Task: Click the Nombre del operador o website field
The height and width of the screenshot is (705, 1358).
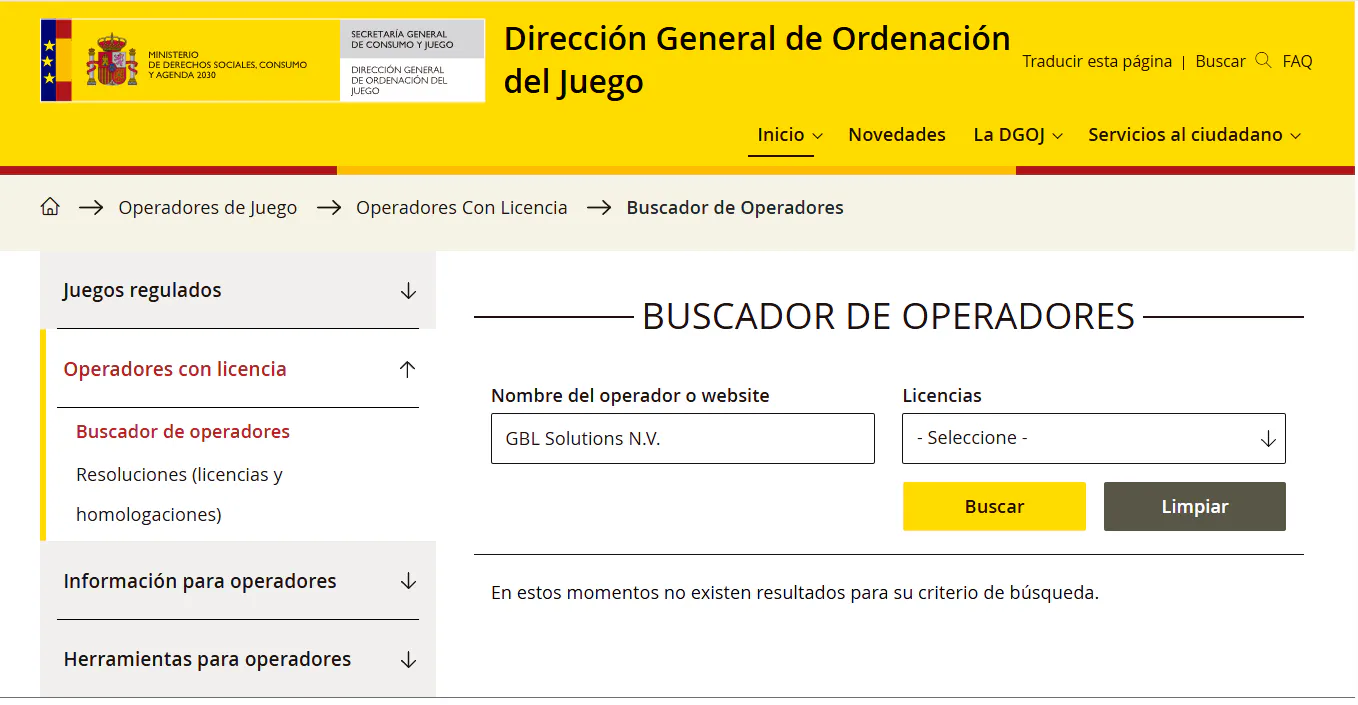Action: click(x=682, y=438)
